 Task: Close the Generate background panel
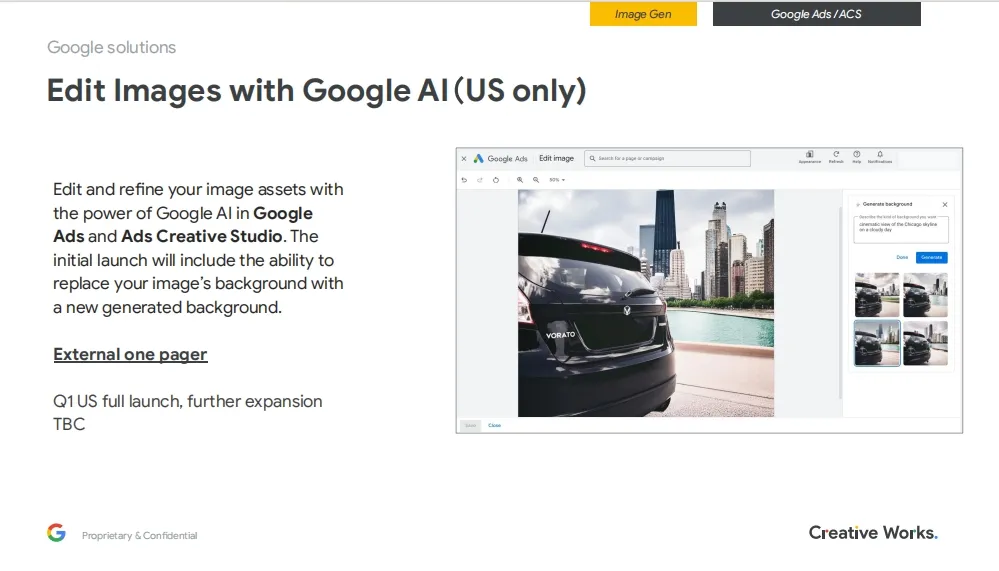click(x=945, y=204)
